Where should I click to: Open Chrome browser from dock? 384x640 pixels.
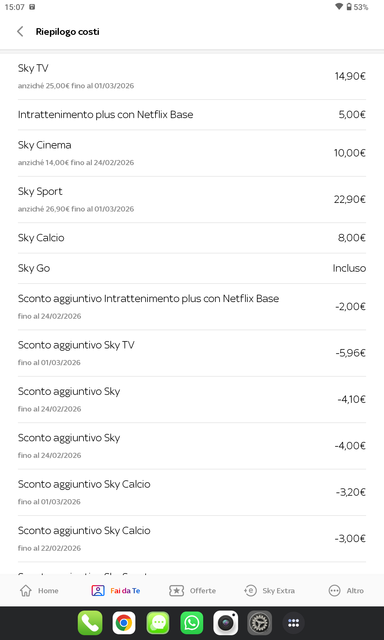[124, 623]
